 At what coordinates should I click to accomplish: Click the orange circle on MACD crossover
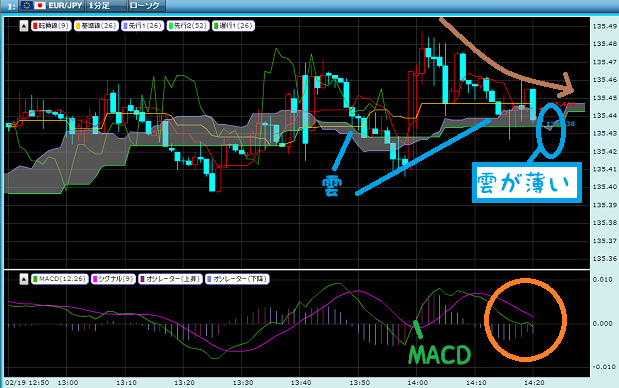pos(525,319)
